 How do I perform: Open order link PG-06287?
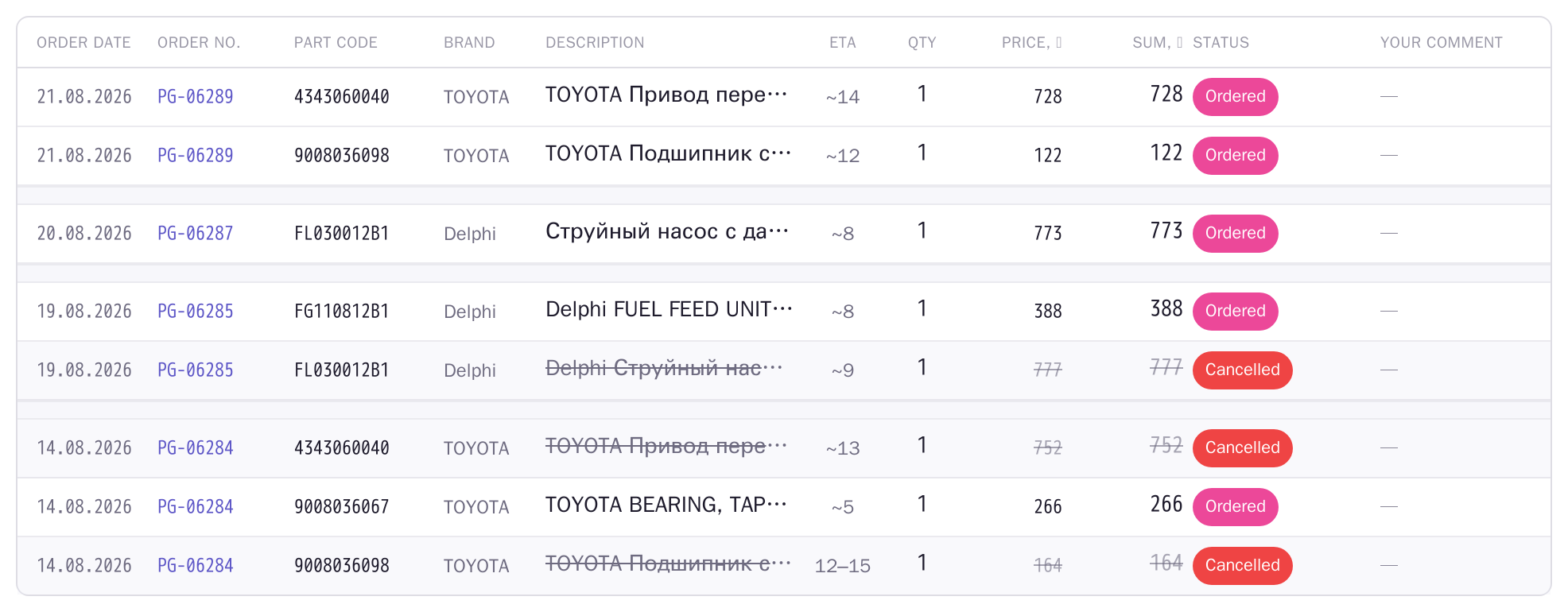[195, 234]
